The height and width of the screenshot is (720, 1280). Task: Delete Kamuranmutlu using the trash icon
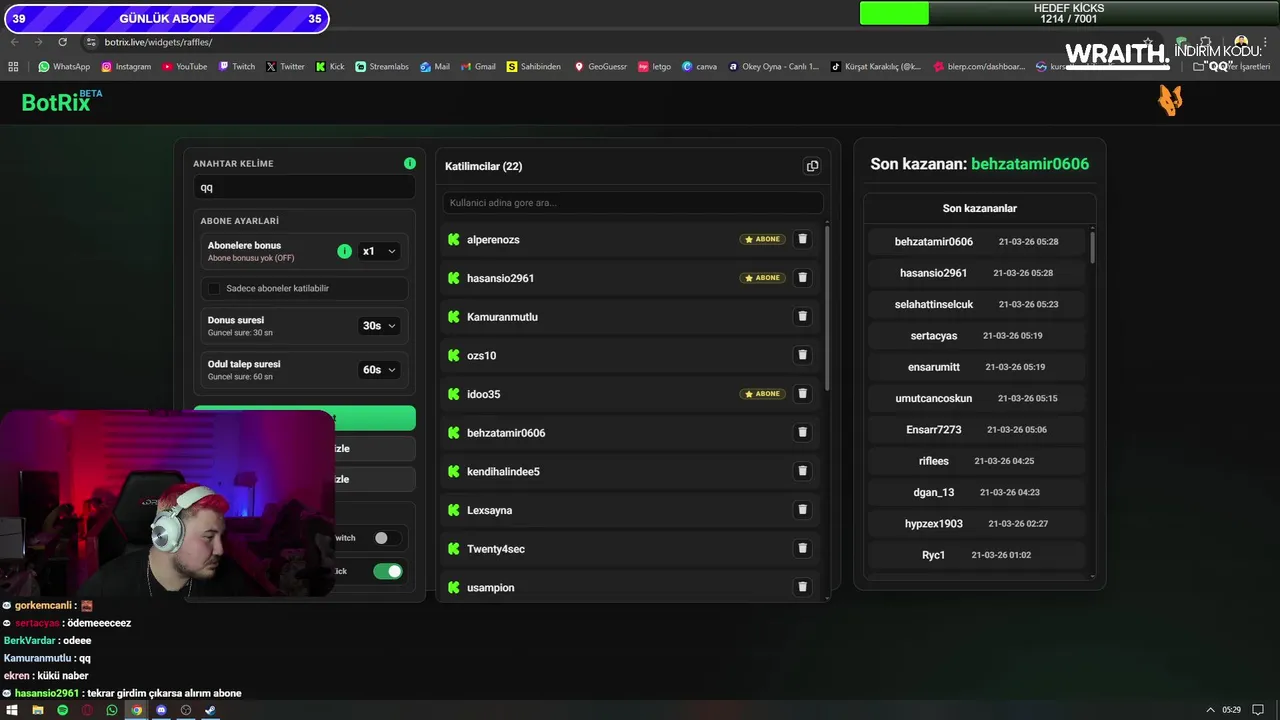tap(802, 317)
